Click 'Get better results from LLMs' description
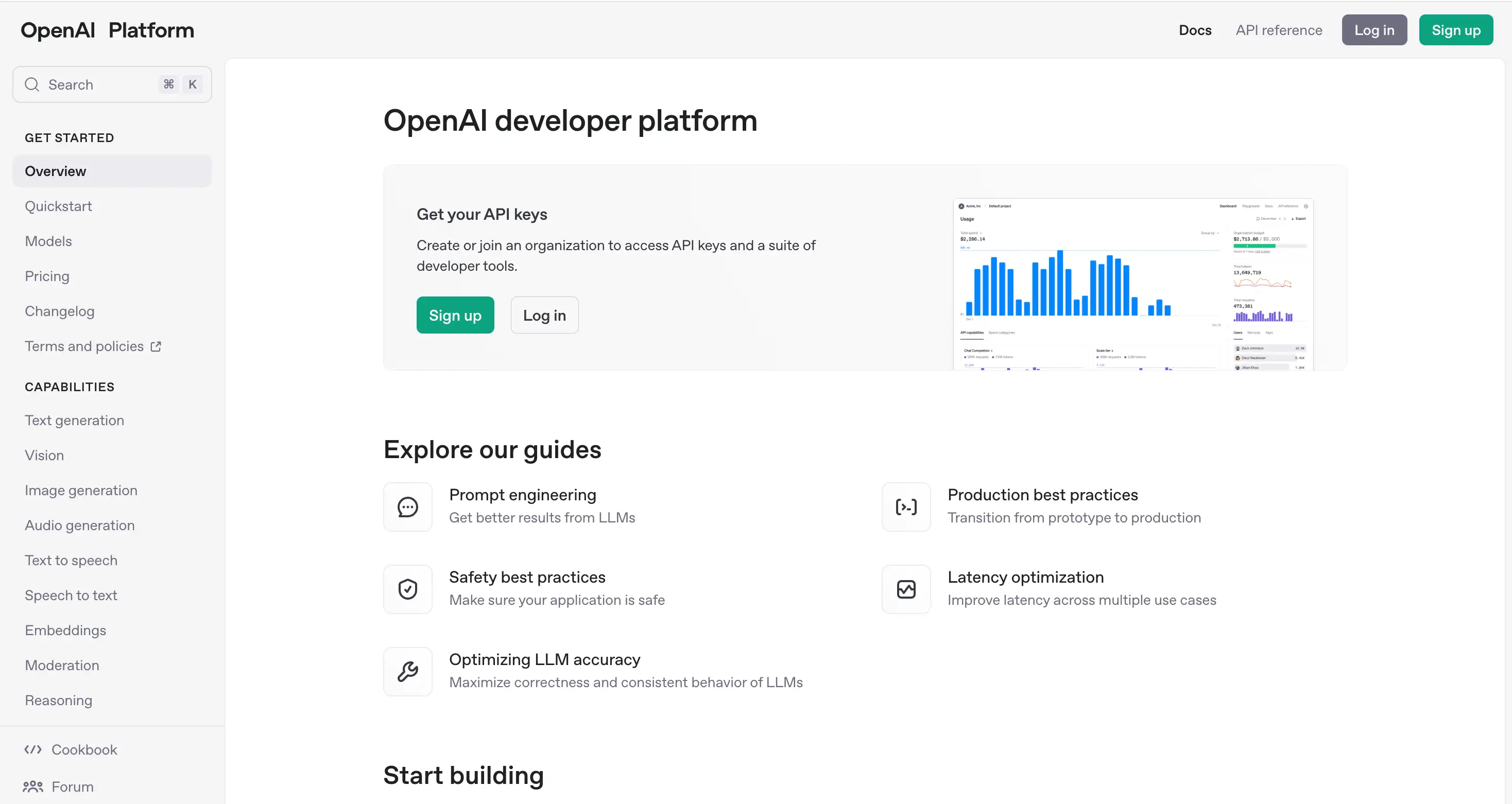Viewport: 1512px width, 804px height. (542, 518)
